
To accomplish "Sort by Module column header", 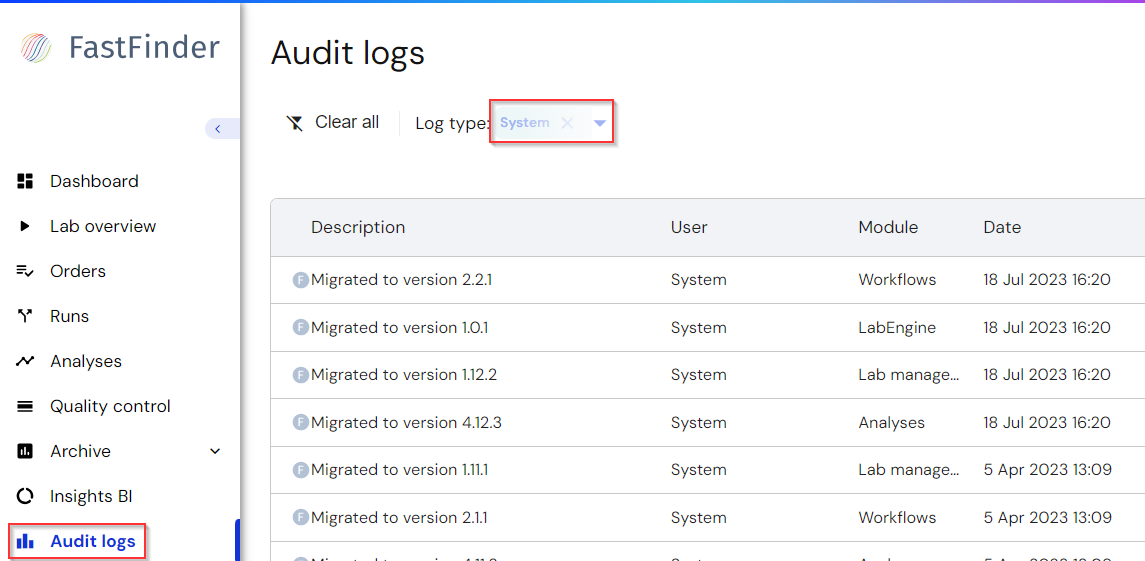I will [x=888, y=227].
